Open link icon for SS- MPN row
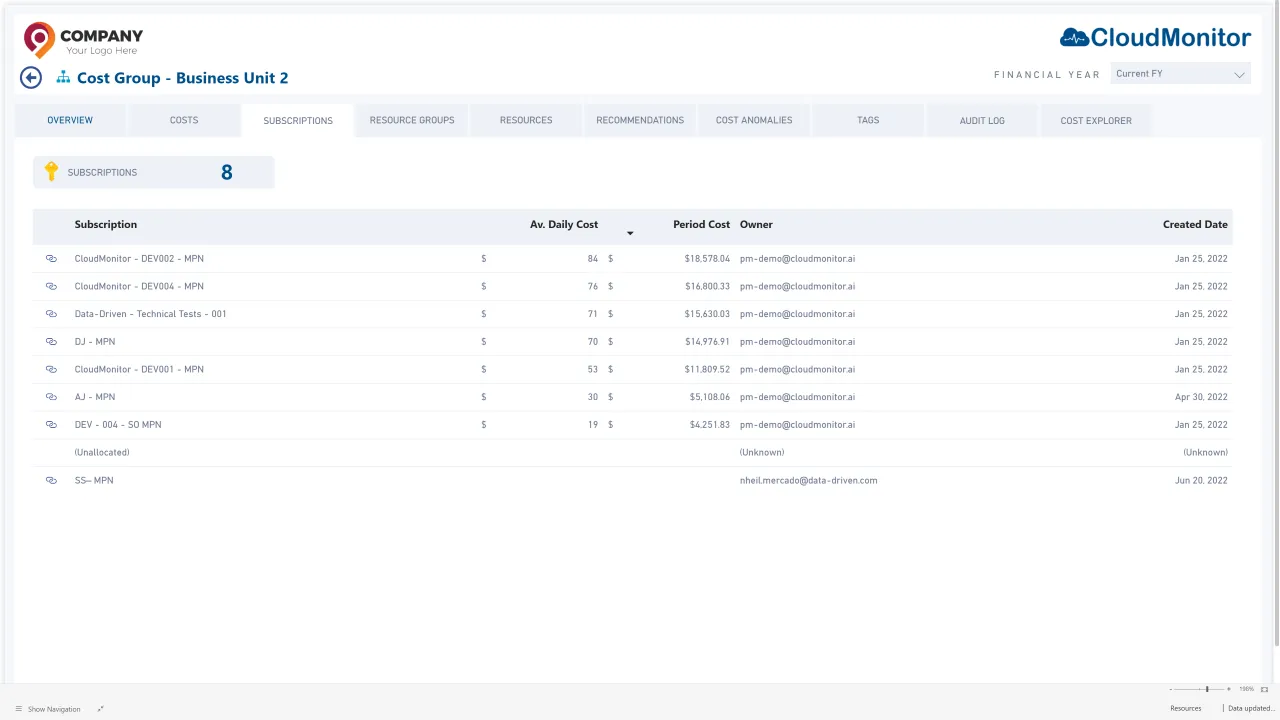This screenshot has height=720, width=1280. 51,480
